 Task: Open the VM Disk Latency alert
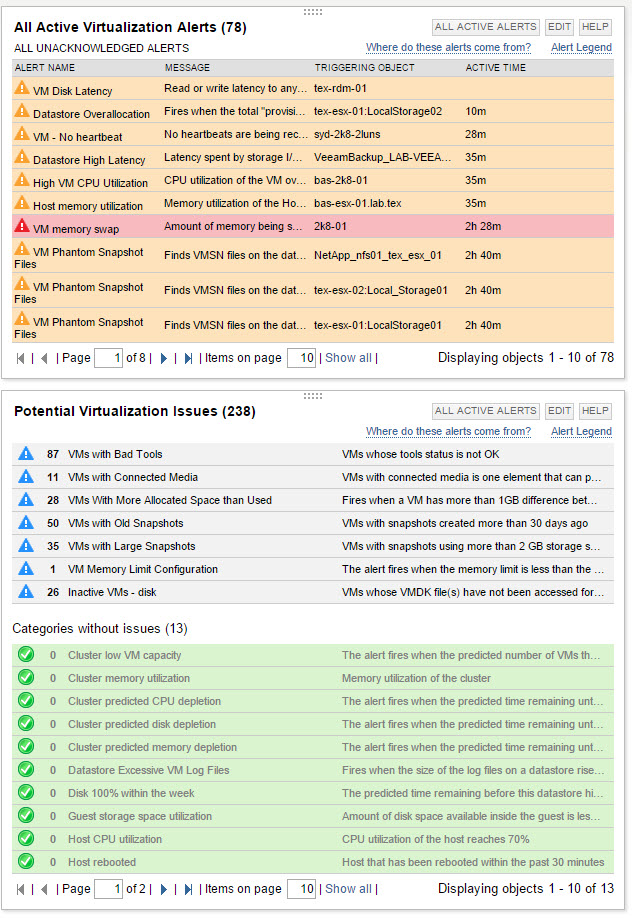click(x=73, y=91)
